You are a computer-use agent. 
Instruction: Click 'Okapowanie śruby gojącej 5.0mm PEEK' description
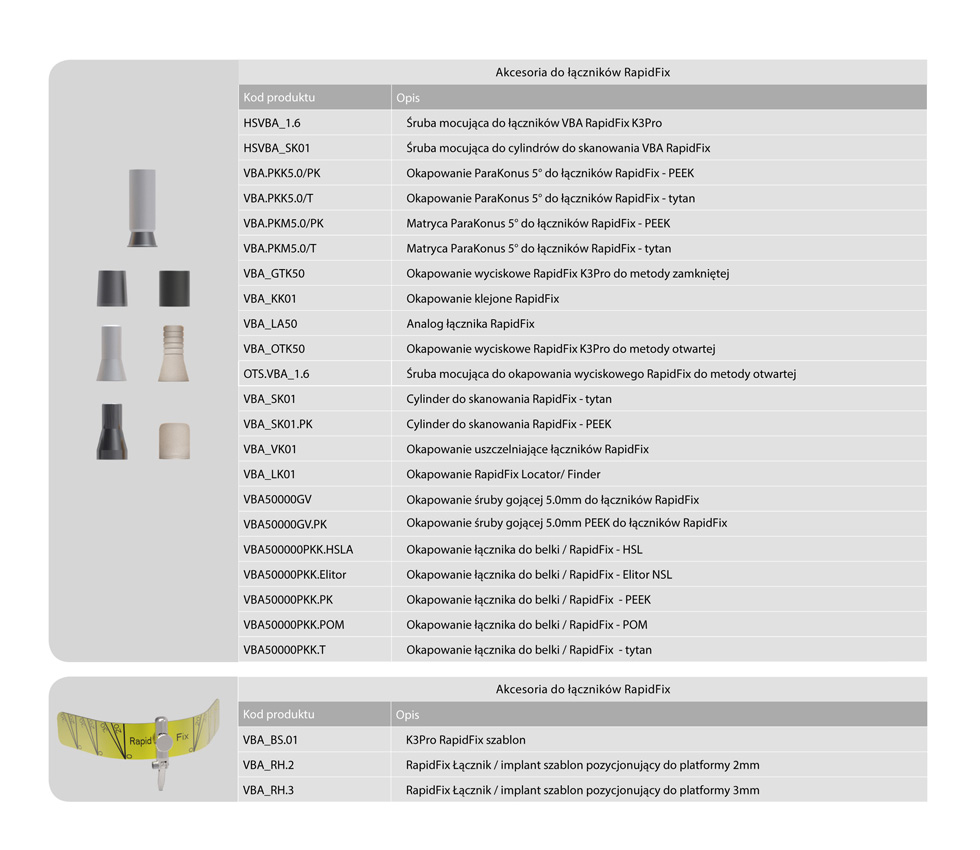click(x=566, y=522)
